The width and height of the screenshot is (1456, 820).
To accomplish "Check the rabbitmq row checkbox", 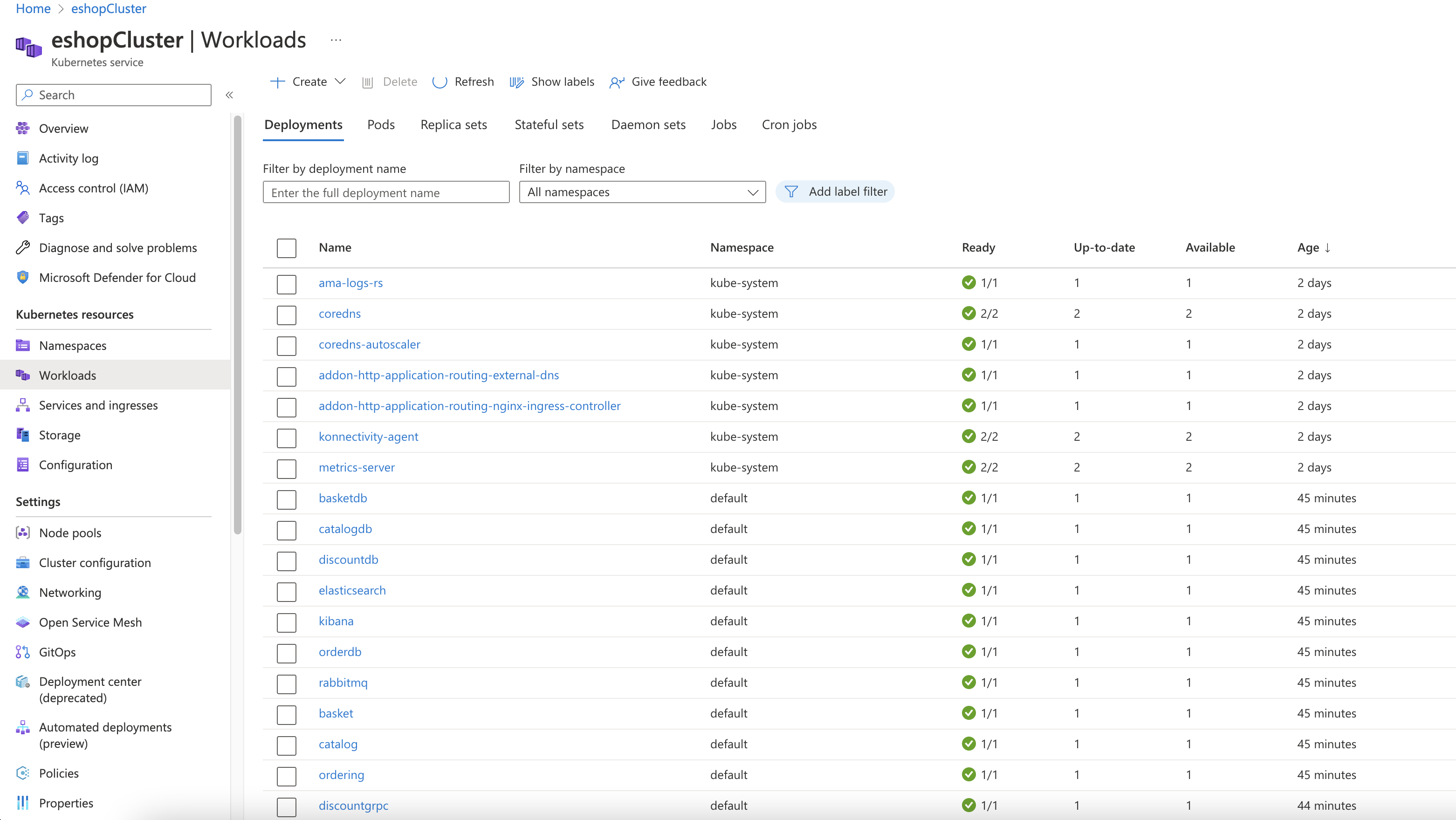I will [287, 684].
